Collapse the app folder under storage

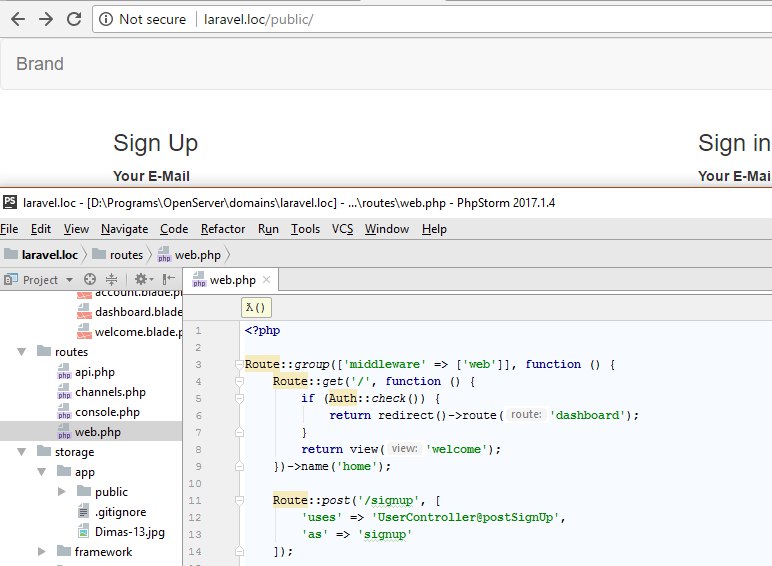pyautogui.click(x=42, y=472)
